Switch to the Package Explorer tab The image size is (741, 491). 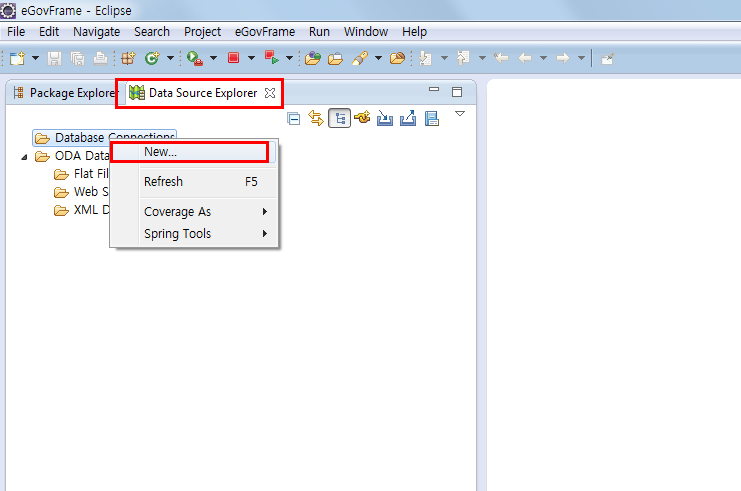[x=64, y=93]
